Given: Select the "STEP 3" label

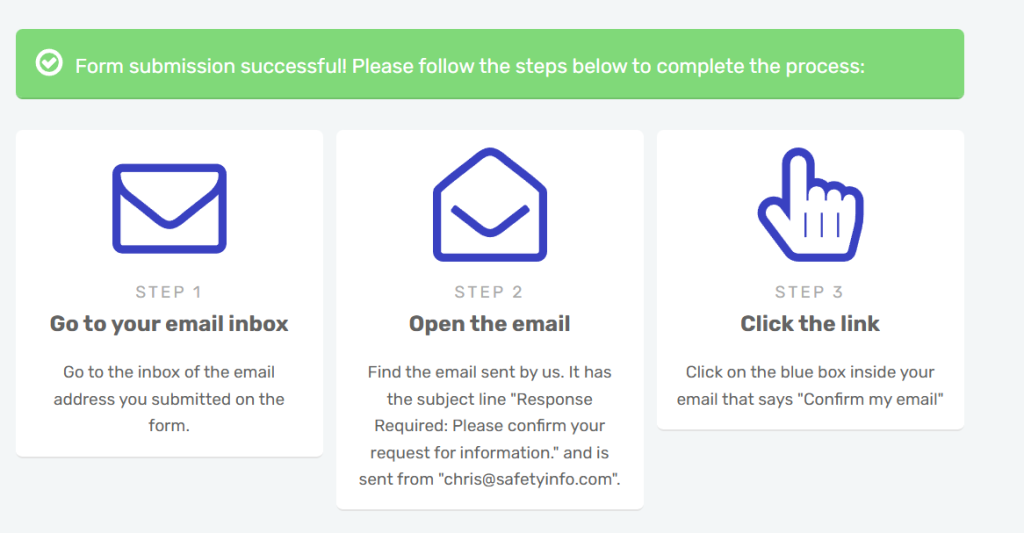Looking at the screenshot, I should (x=809, y=292).
